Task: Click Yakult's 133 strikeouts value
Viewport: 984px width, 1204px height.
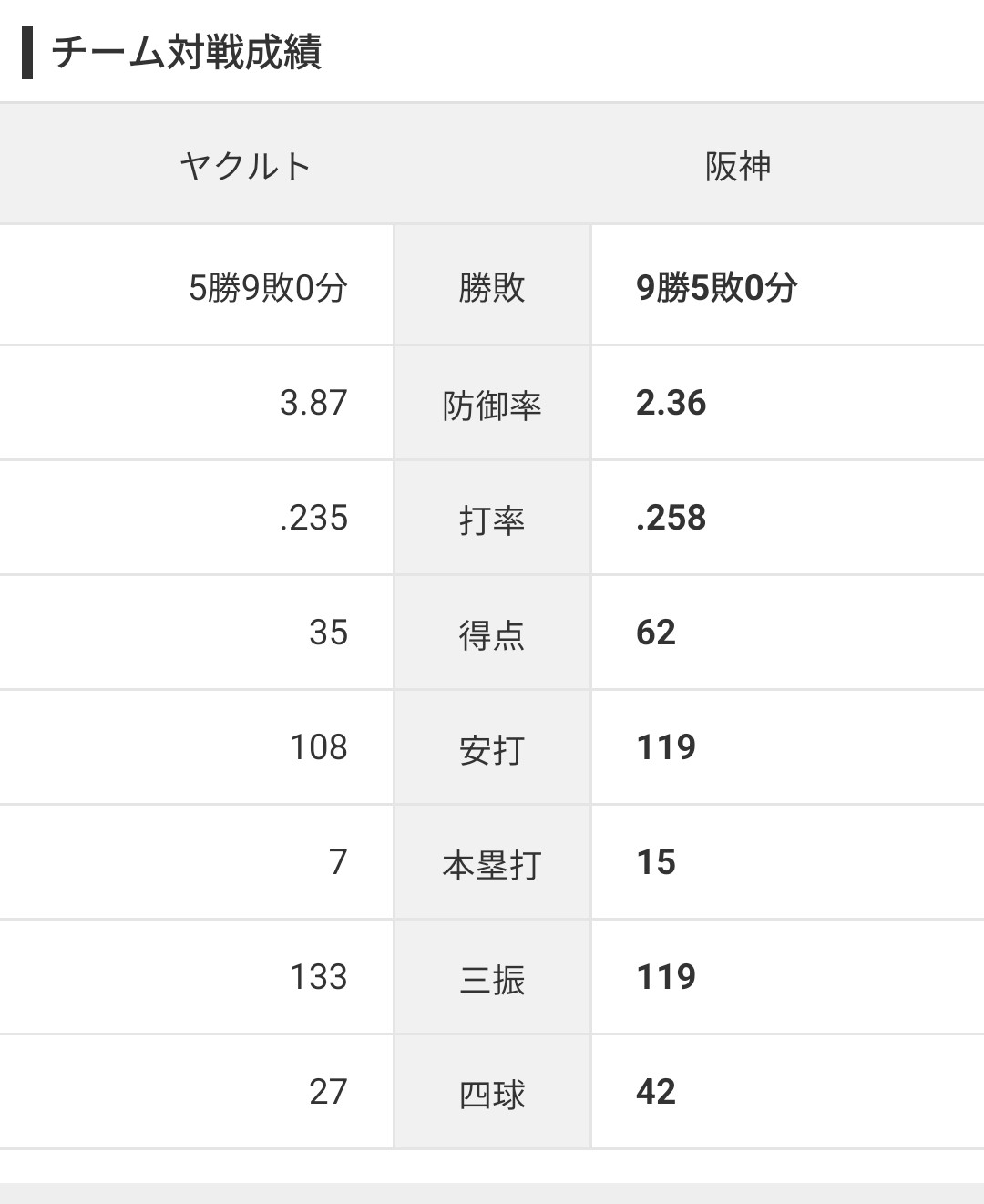Action: click(x=319, y=977)
